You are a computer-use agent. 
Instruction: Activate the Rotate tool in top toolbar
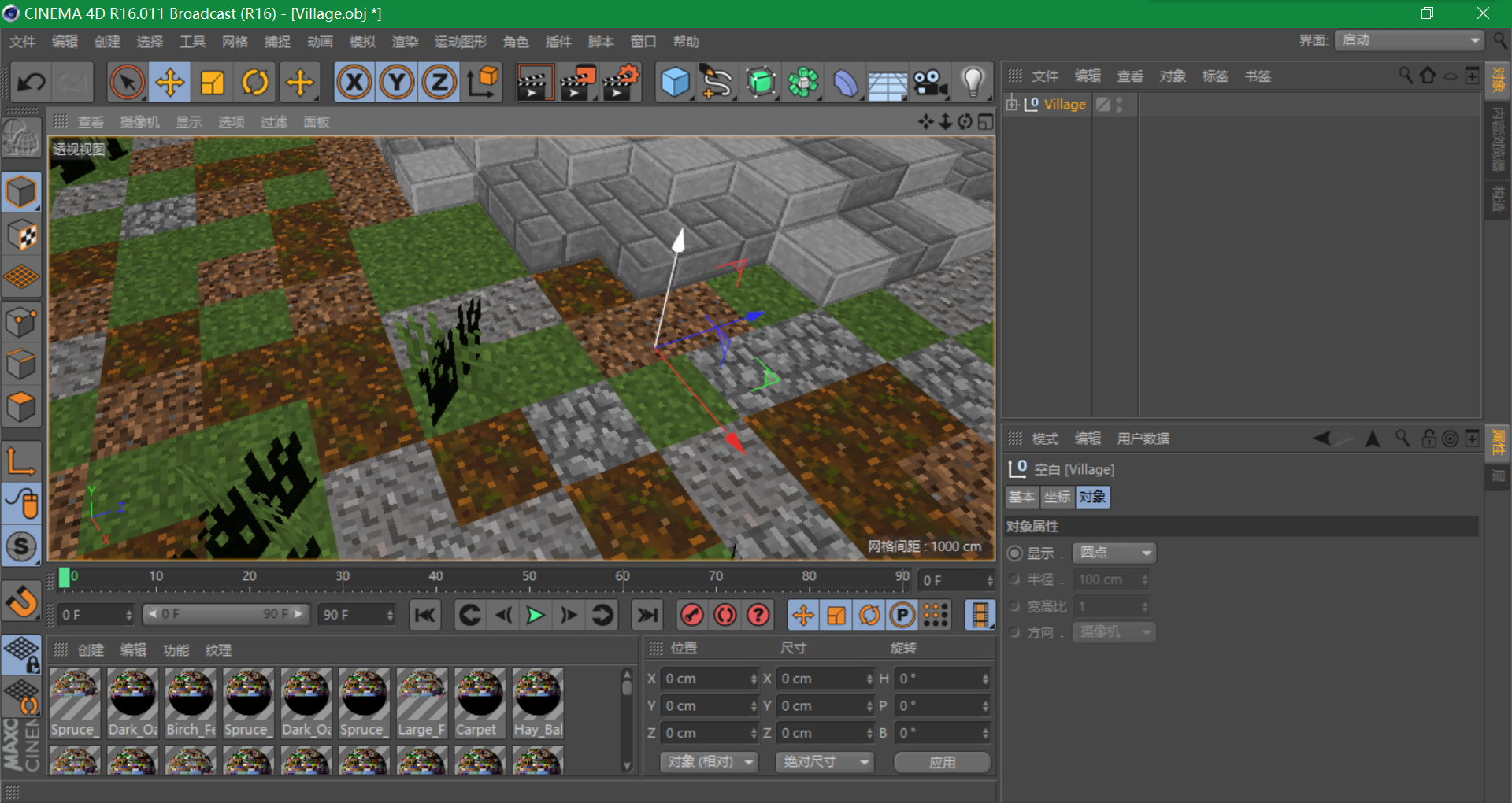click(x=255, y=82)
